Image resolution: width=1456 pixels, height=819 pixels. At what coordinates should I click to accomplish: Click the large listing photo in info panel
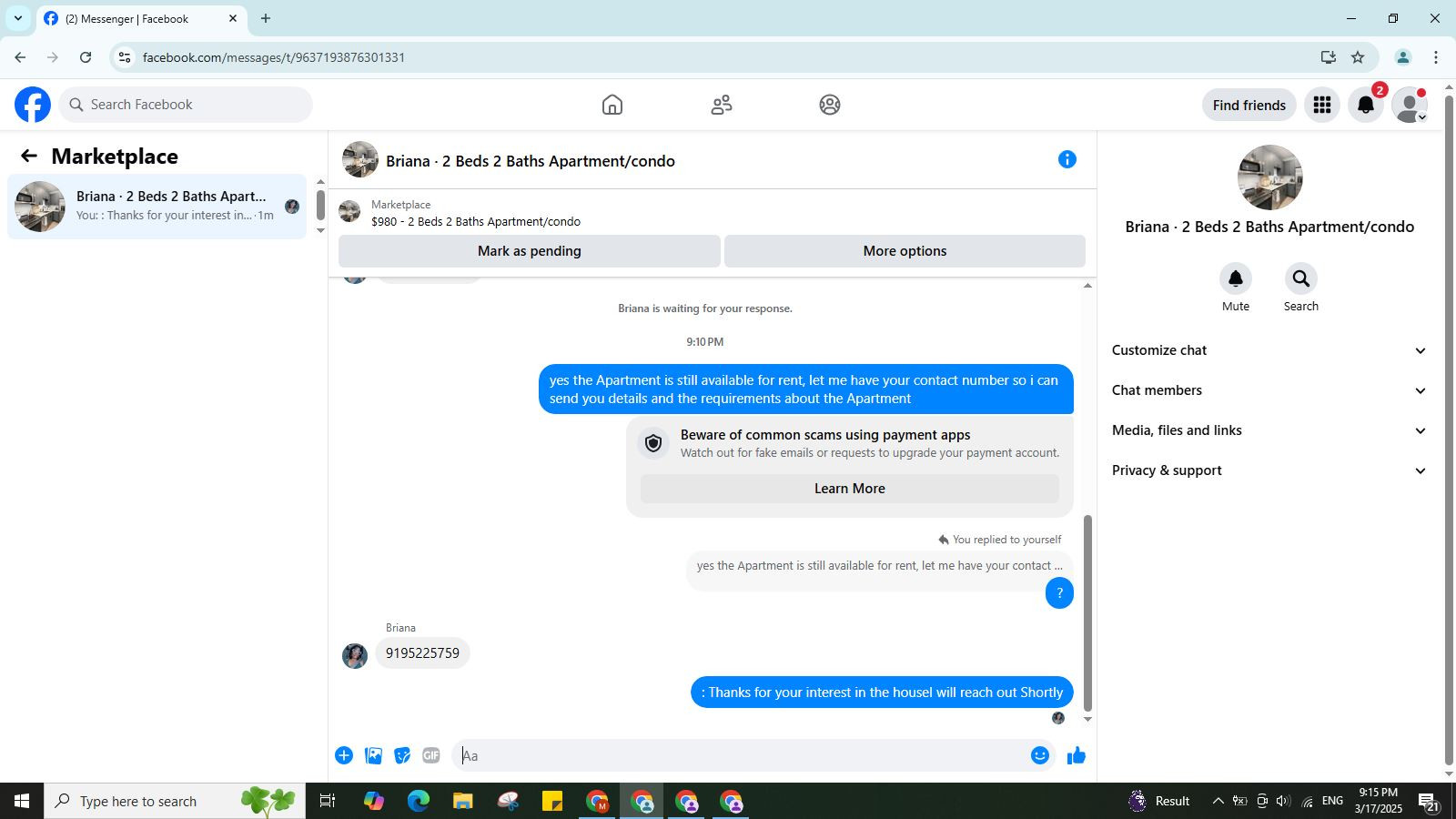(x=1269, y=177)
